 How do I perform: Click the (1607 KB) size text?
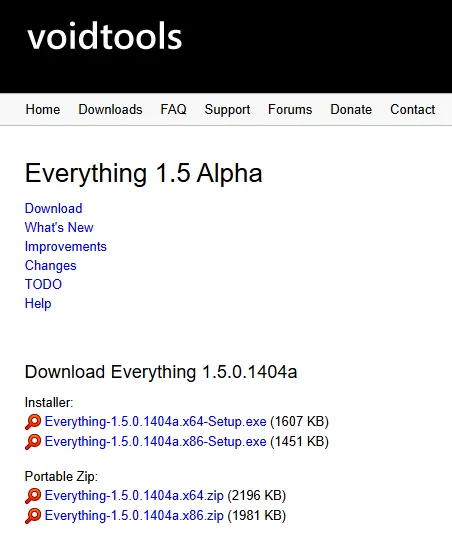pos(299,422)
